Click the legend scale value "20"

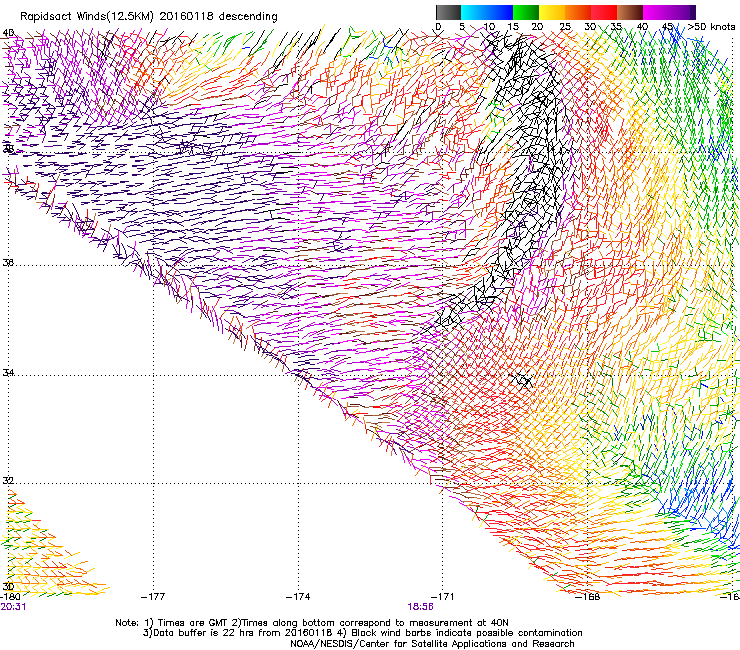pyautogui.click(x=537, y=26)
